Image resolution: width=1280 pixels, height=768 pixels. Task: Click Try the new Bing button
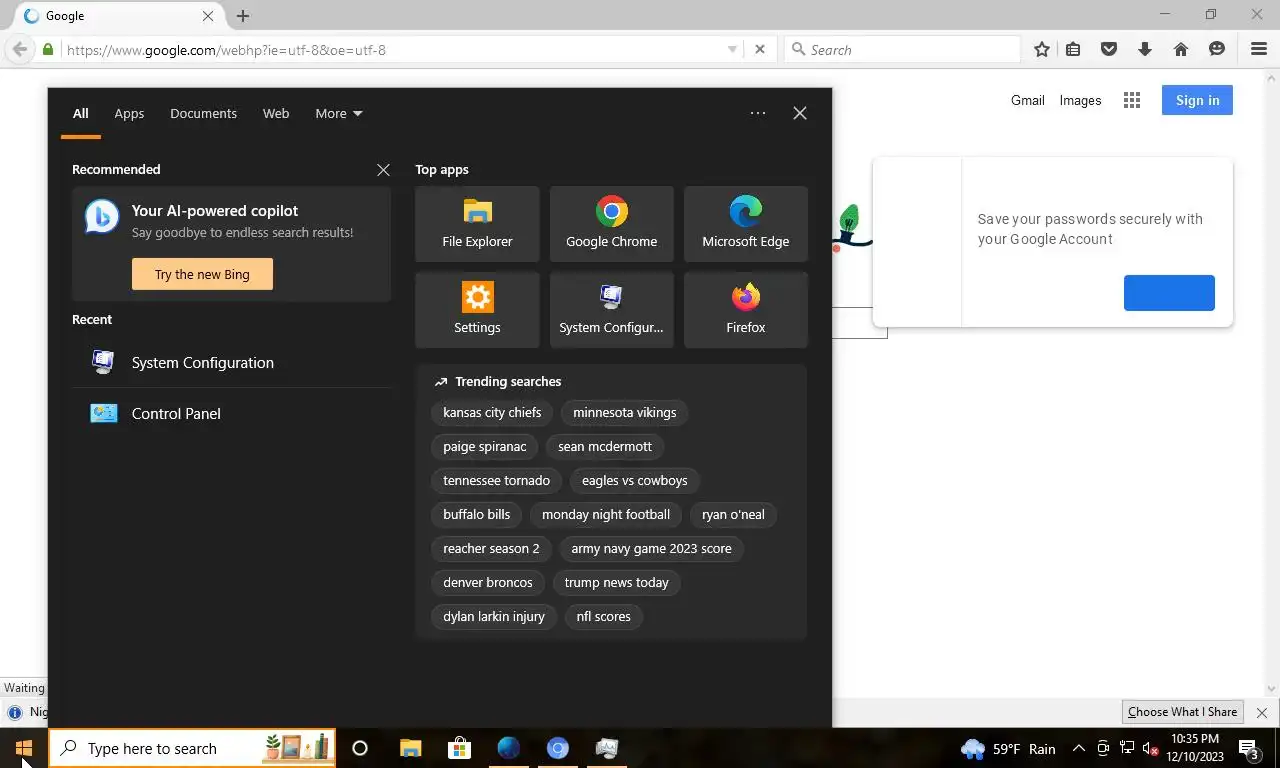[x=202, y=274]
